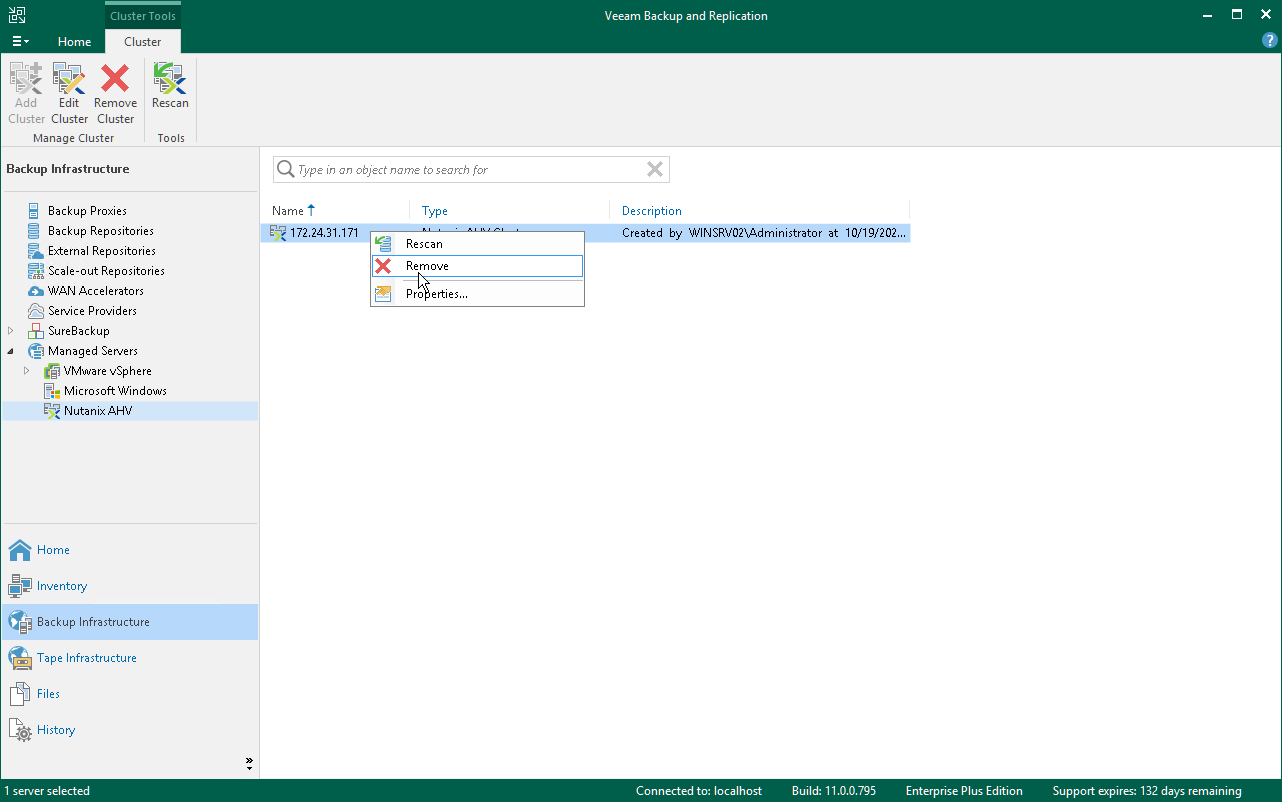Select WAN Accelerators in the tree

(x=96, y=291)
